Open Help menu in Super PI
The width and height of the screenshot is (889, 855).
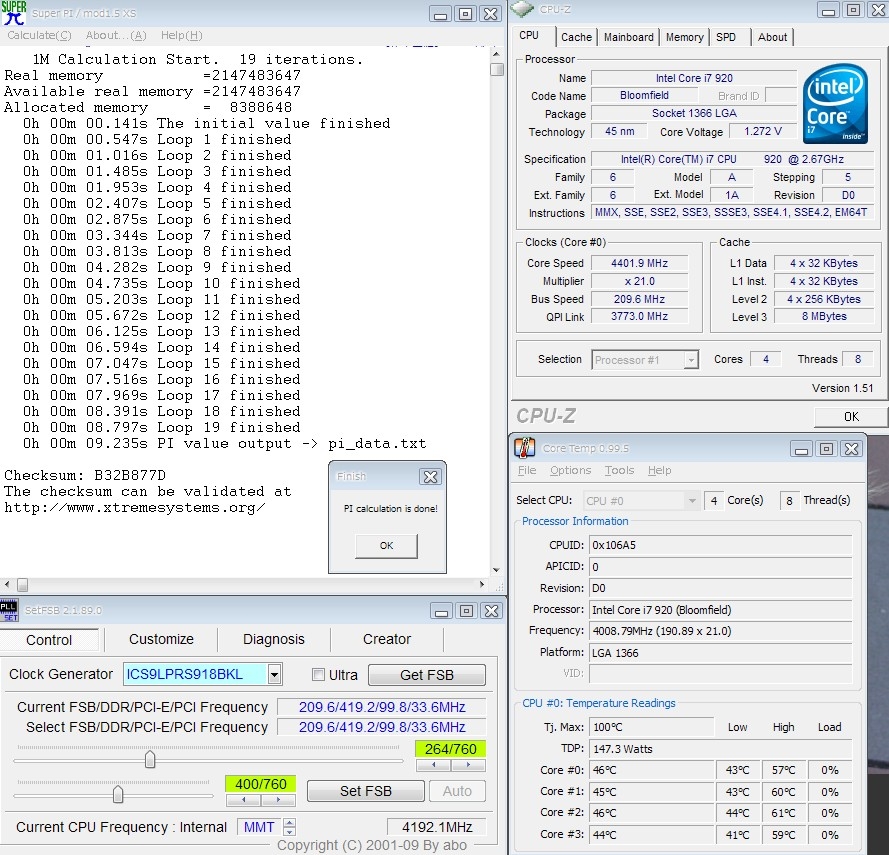(x=181, y=35)
